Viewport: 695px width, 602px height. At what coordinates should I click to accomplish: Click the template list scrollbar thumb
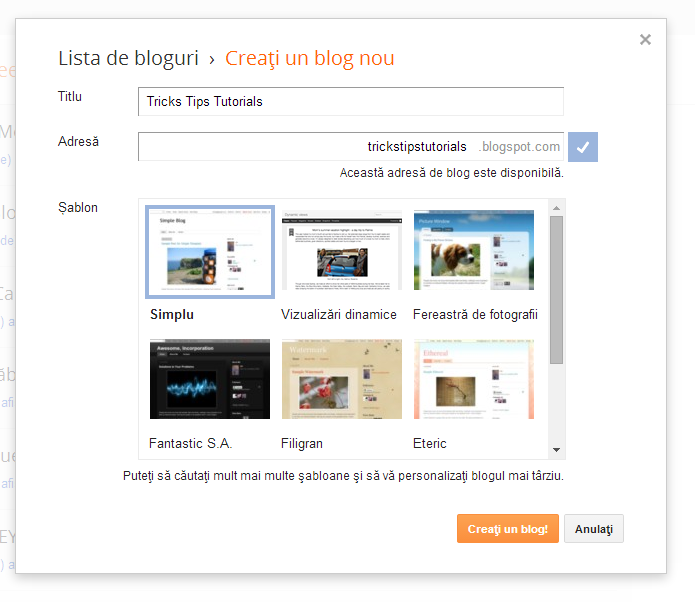(556, 290)
